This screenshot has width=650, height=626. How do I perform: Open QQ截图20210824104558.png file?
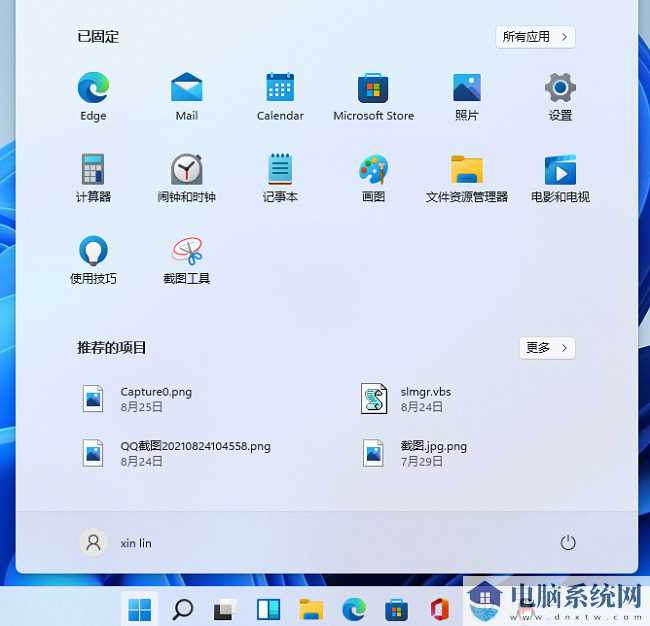tap(176, 453)
